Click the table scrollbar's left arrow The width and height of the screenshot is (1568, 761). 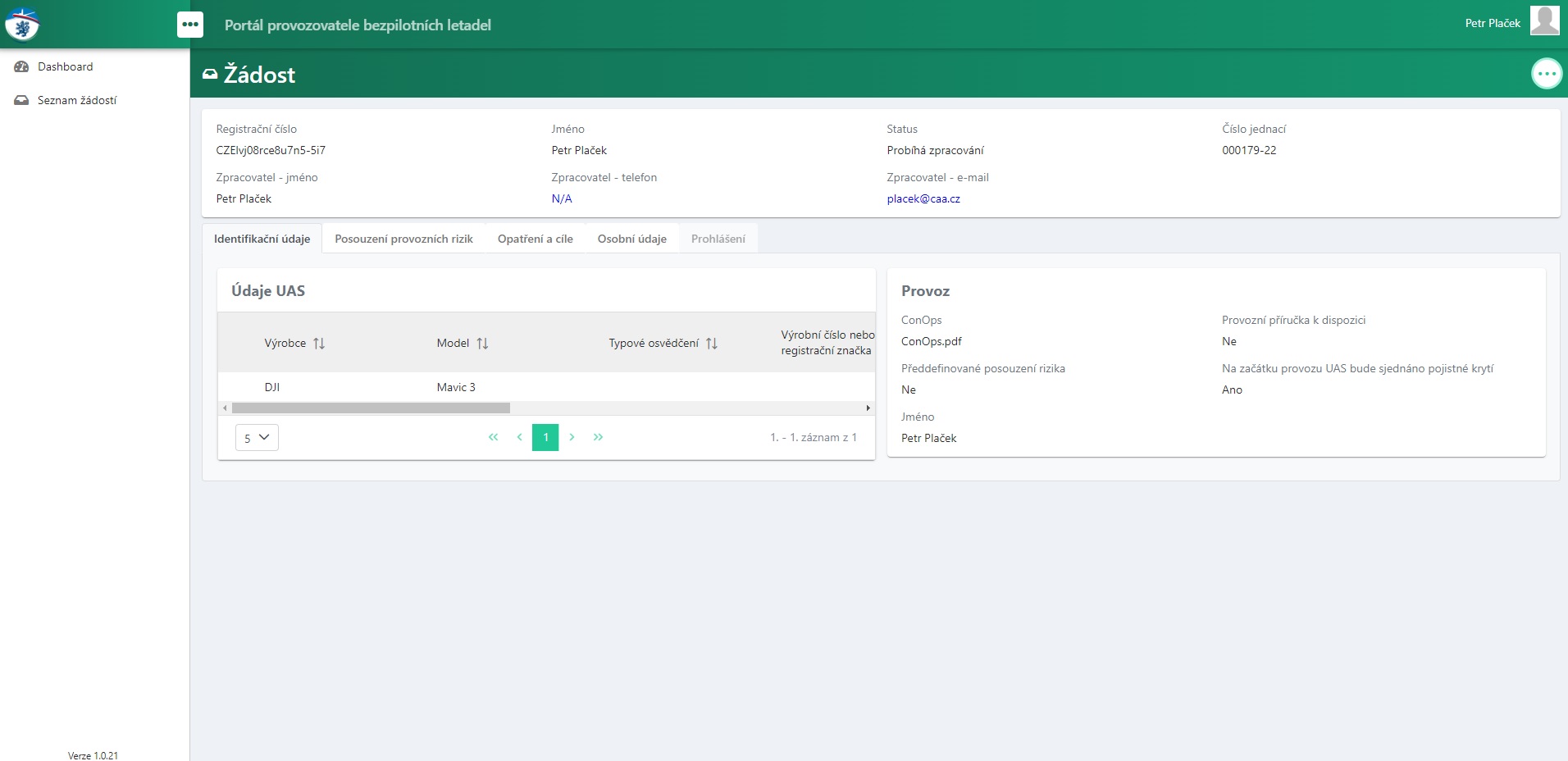pos(225,408)
